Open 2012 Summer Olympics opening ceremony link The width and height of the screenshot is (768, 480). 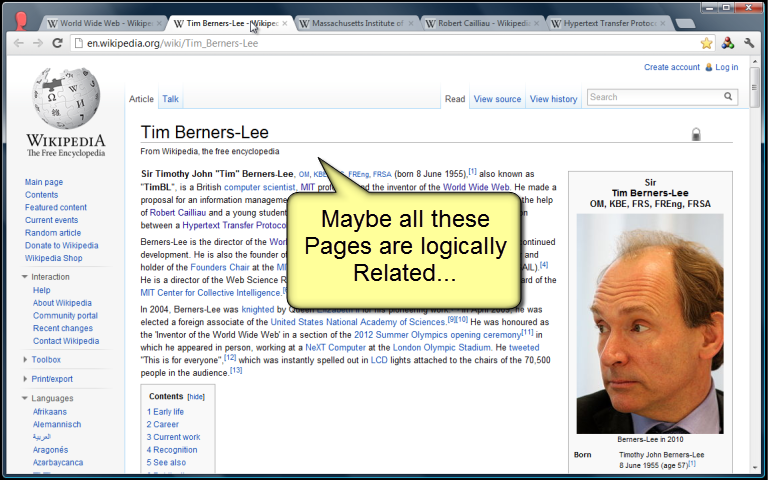point(437,335)
